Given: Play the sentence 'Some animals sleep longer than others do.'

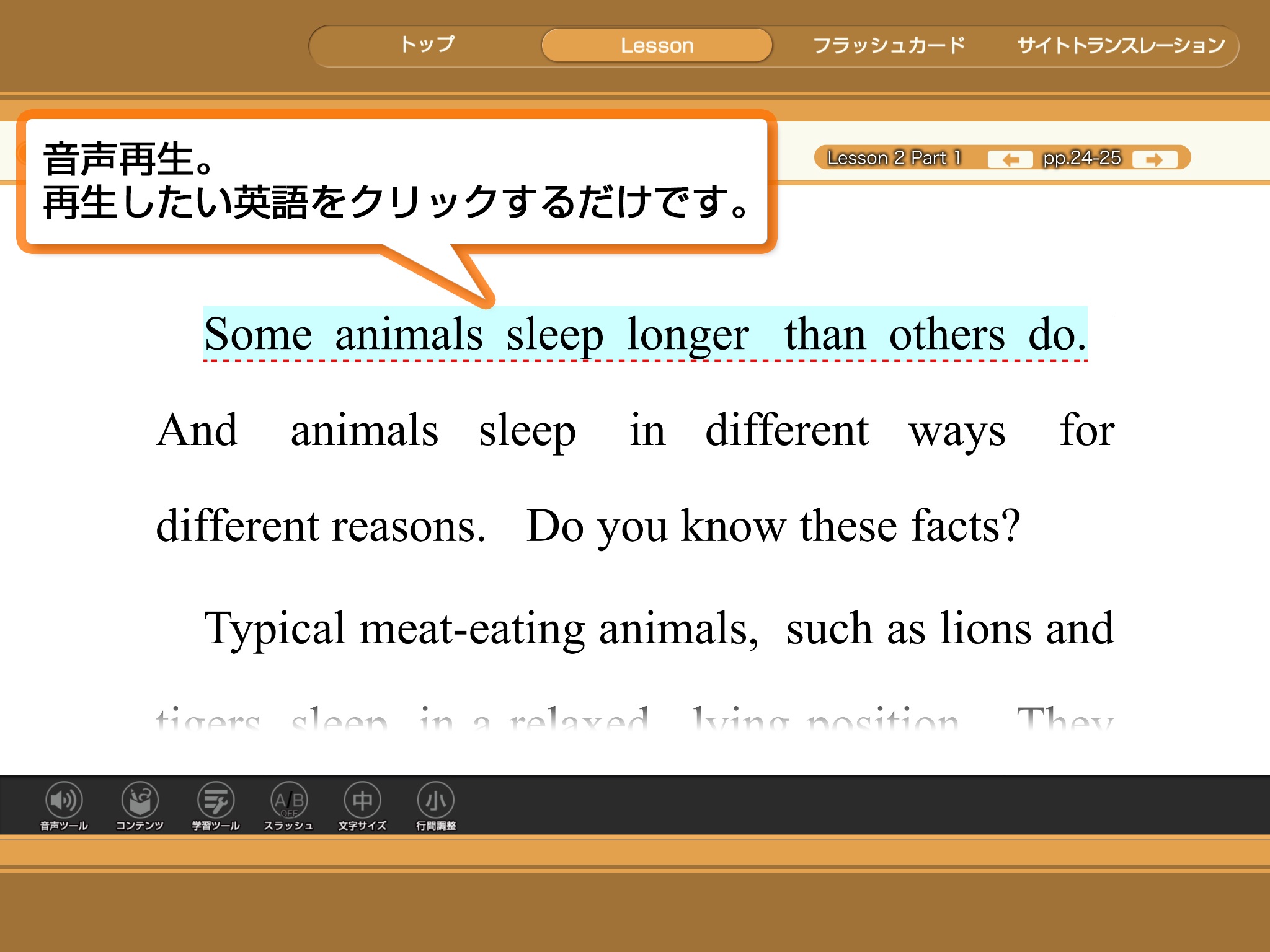Looking at the screenshot, I should 646,334.
